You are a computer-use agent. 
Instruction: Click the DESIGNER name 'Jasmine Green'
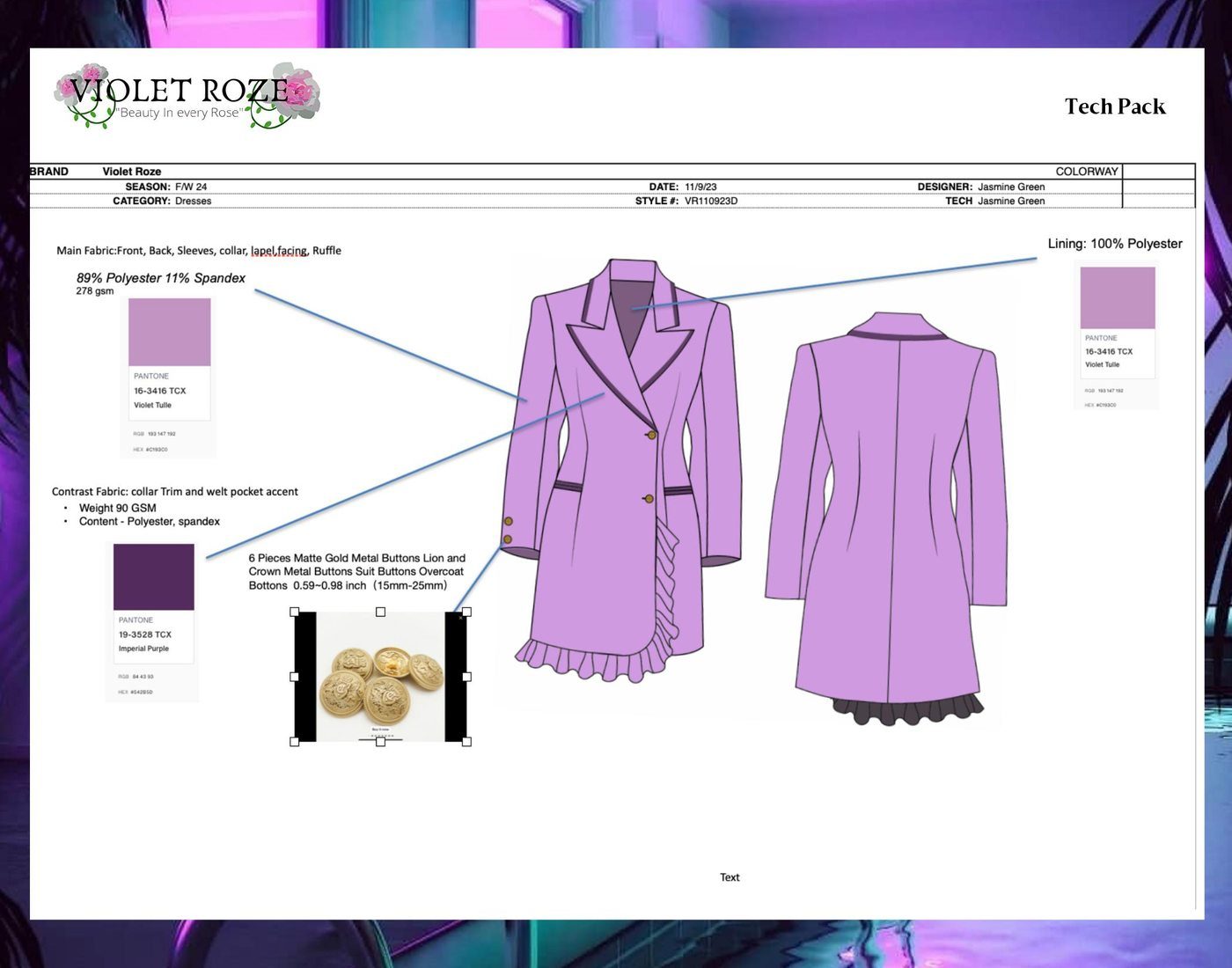coord(1011,187)
